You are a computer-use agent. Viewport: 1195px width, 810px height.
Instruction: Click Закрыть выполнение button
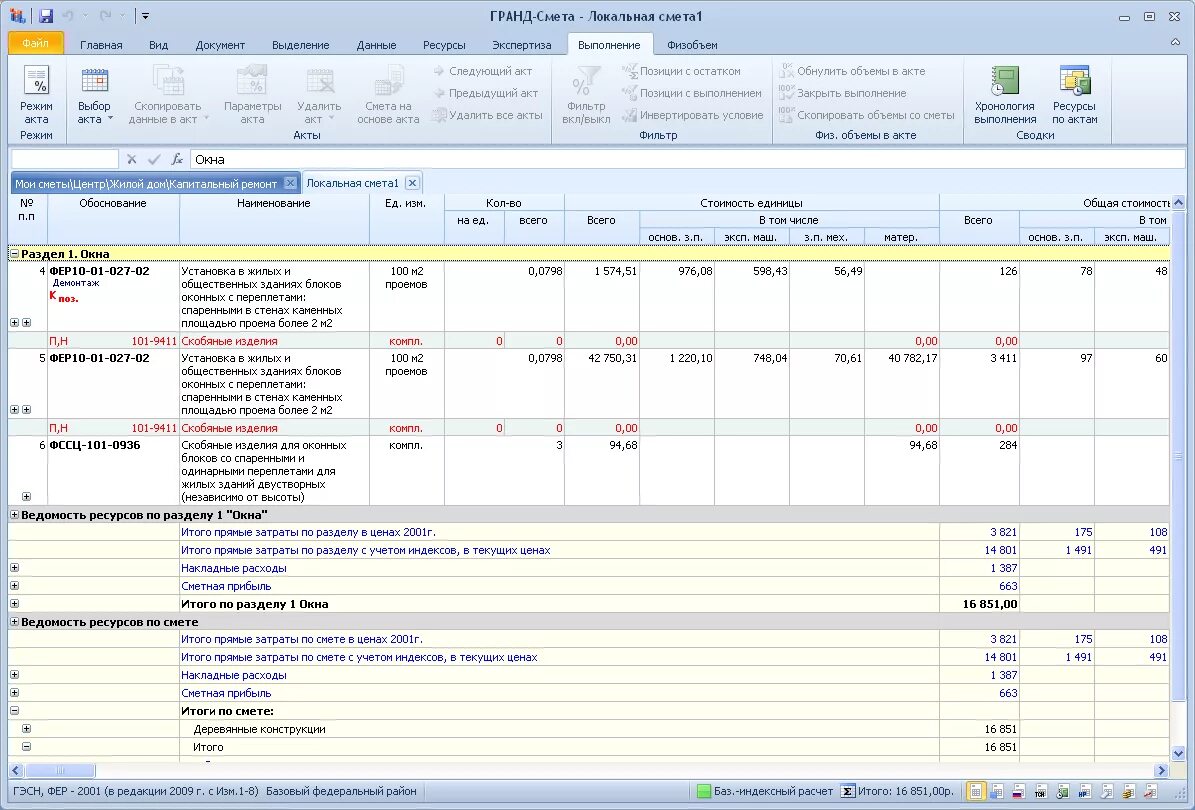[x=843, y=93]
